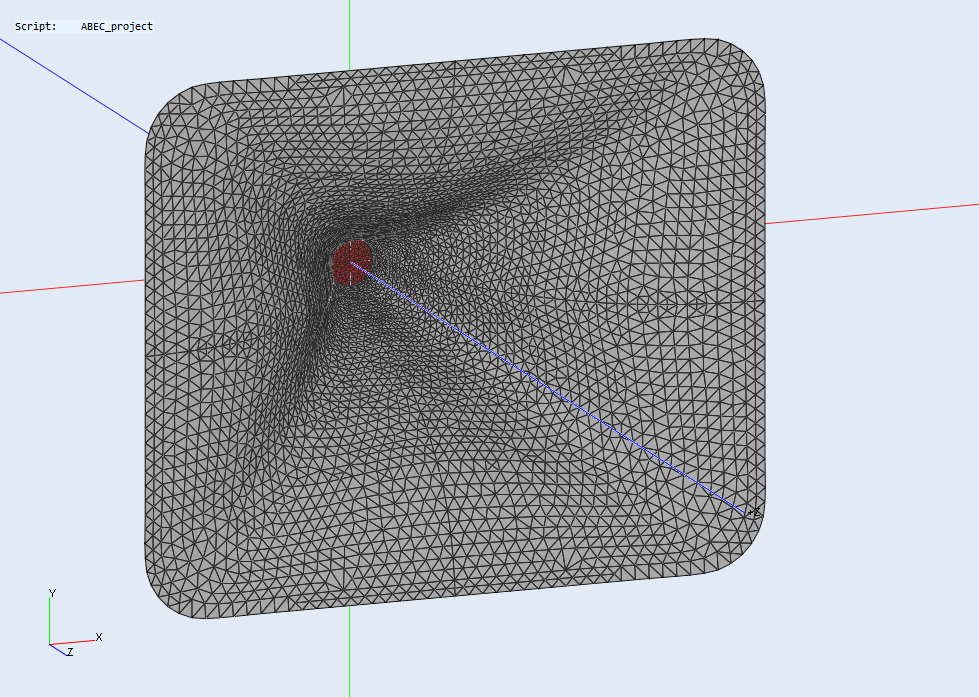Viewport: 979px width, 697px height.
Task: Click the XYZ axis orientation gizmo
Action: [74, 623]
